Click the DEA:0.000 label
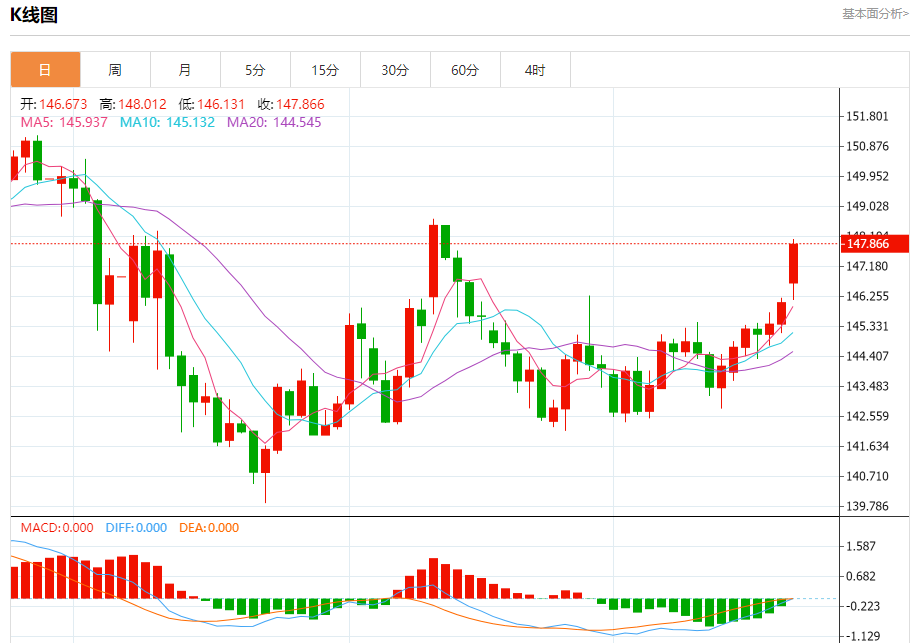Image resolution: width=916 pixels, height=643 pixels. click(209, 528)
